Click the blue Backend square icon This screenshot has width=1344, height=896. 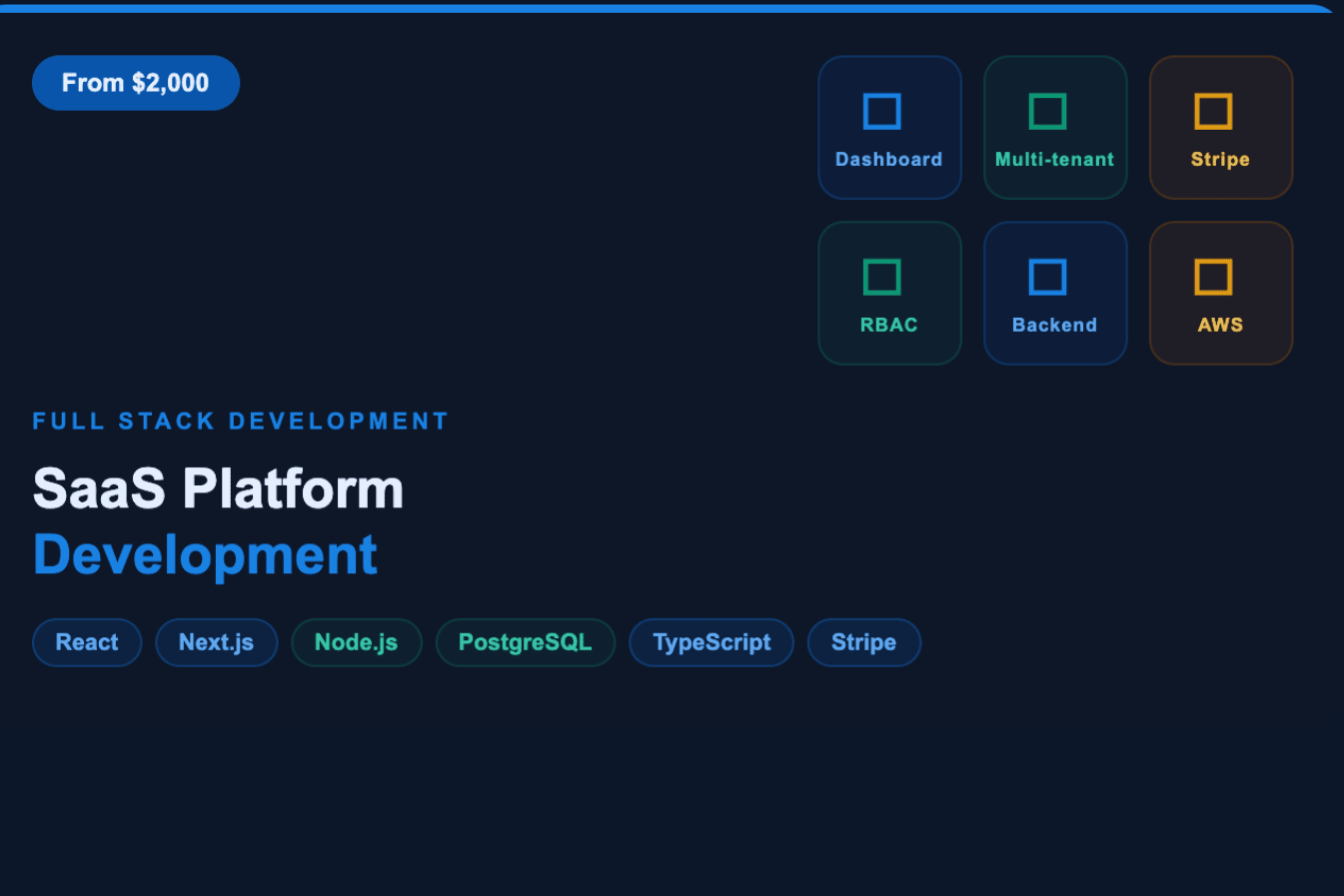1047,277
